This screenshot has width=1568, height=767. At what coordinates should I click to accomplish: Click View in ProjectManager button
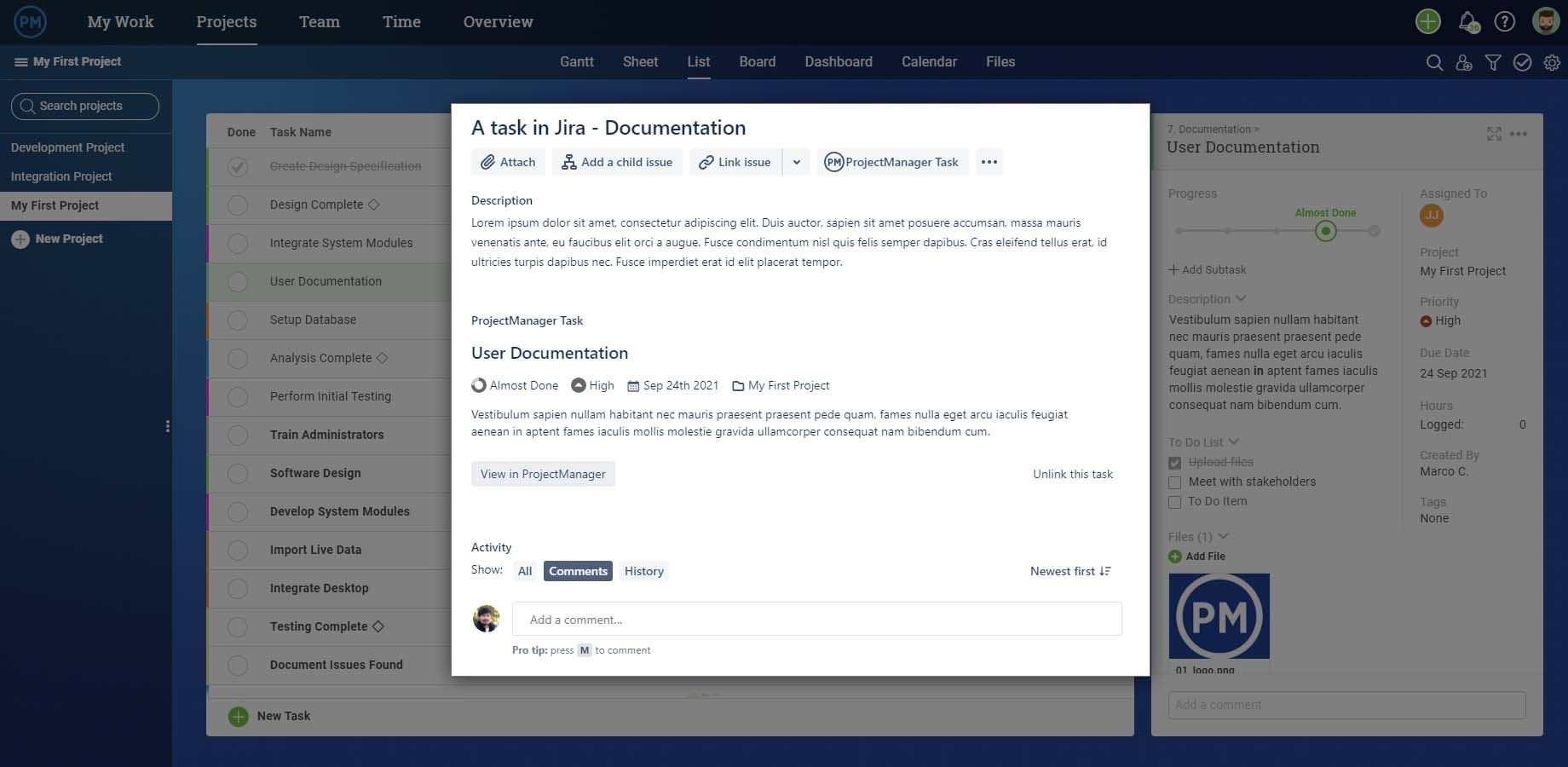pos(543,474)
